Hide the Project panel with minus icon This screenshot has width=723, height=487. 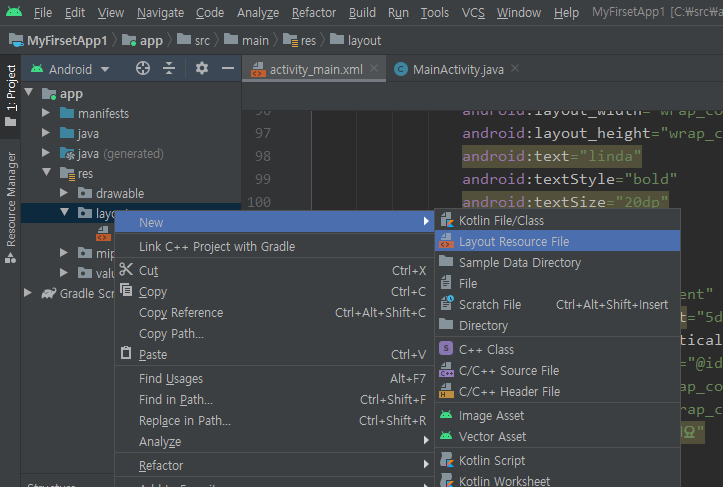click(228, 69)
